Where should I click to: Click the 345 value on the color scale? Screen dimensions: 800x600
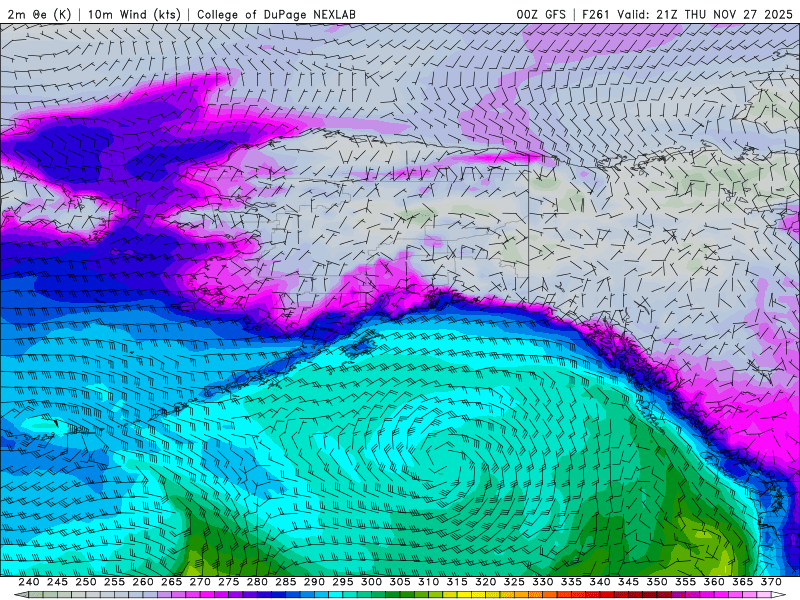coord(629,582)
